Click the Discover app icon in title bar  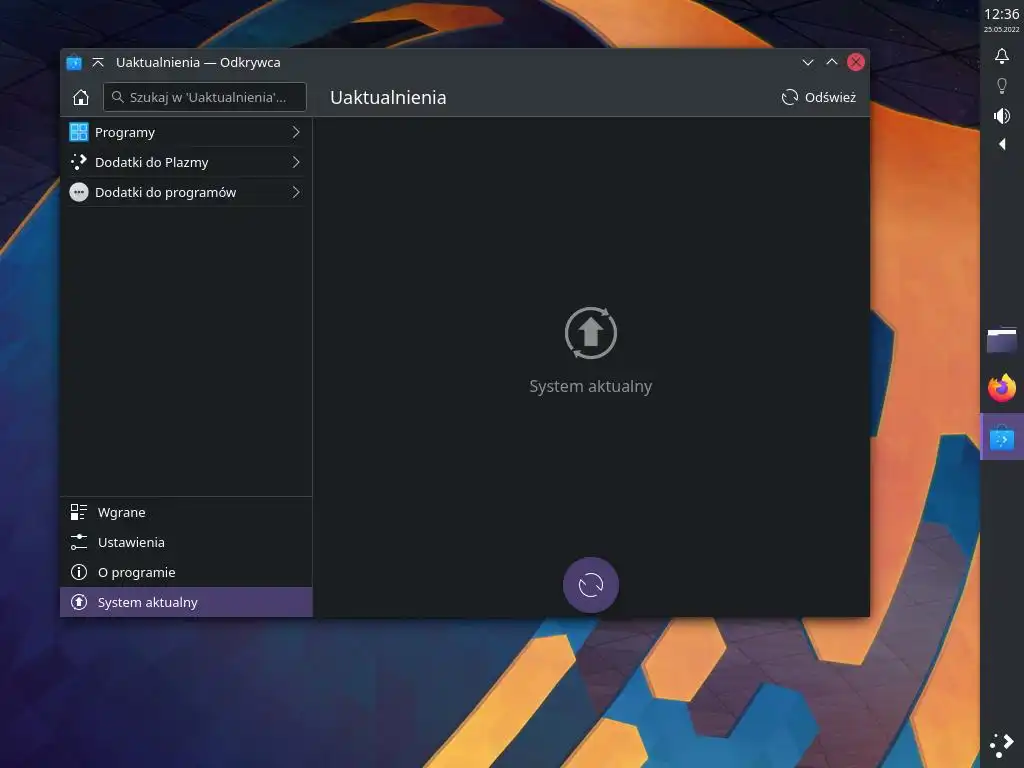click(74, 63)
